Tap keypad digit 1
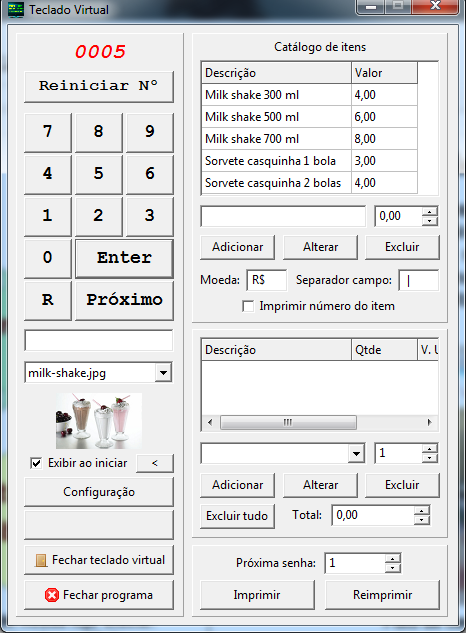The image size is (466, 633). [48, 216]
